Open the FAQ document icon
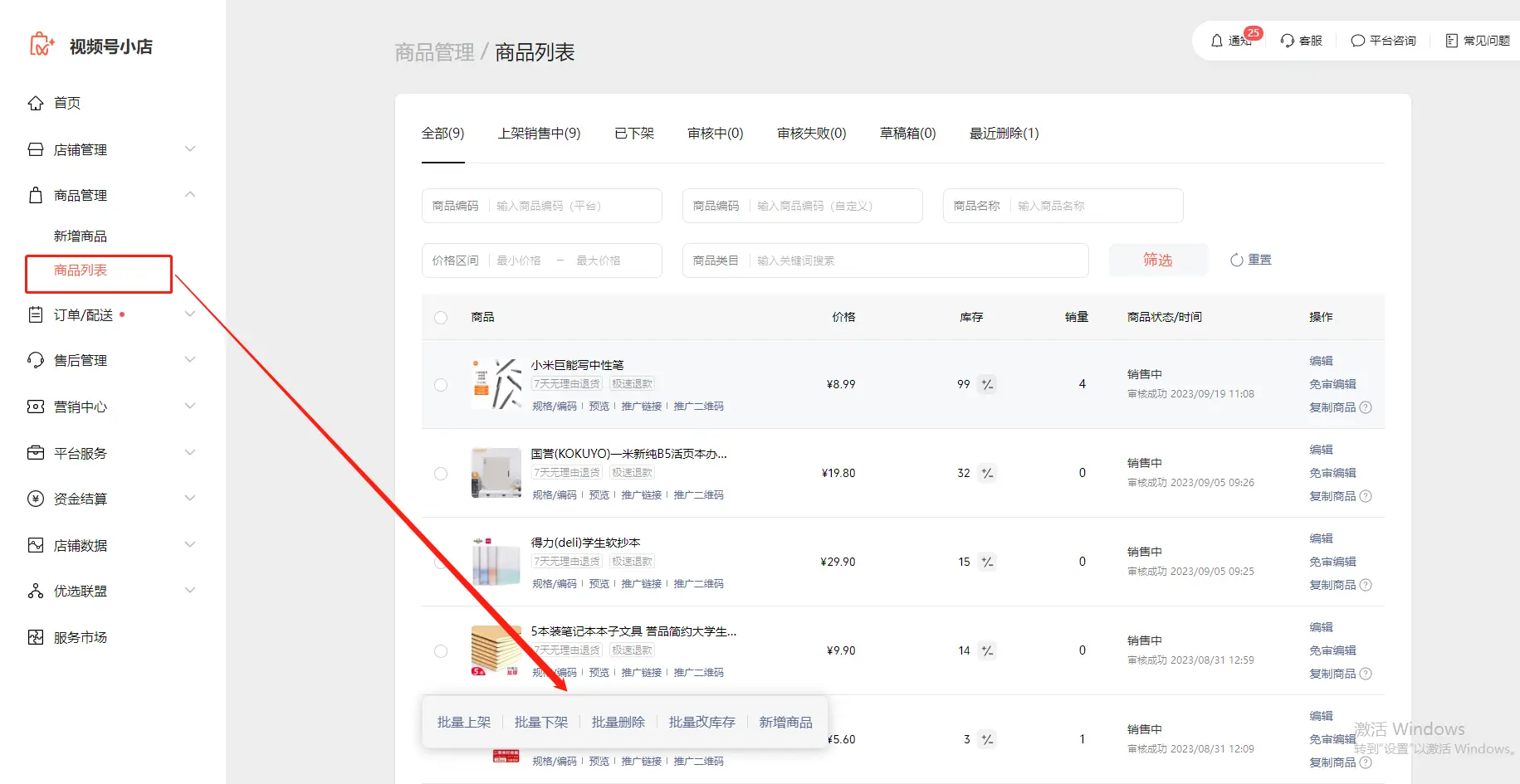 click(1452, 41)
